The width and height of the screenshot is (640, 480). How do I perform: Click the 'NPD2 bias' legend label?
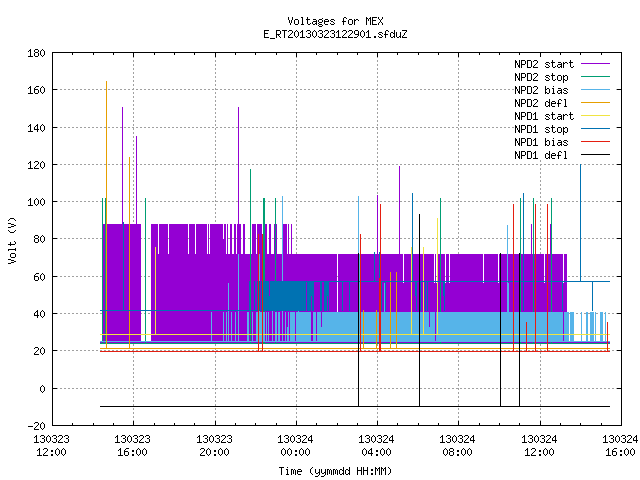point(541,90)
